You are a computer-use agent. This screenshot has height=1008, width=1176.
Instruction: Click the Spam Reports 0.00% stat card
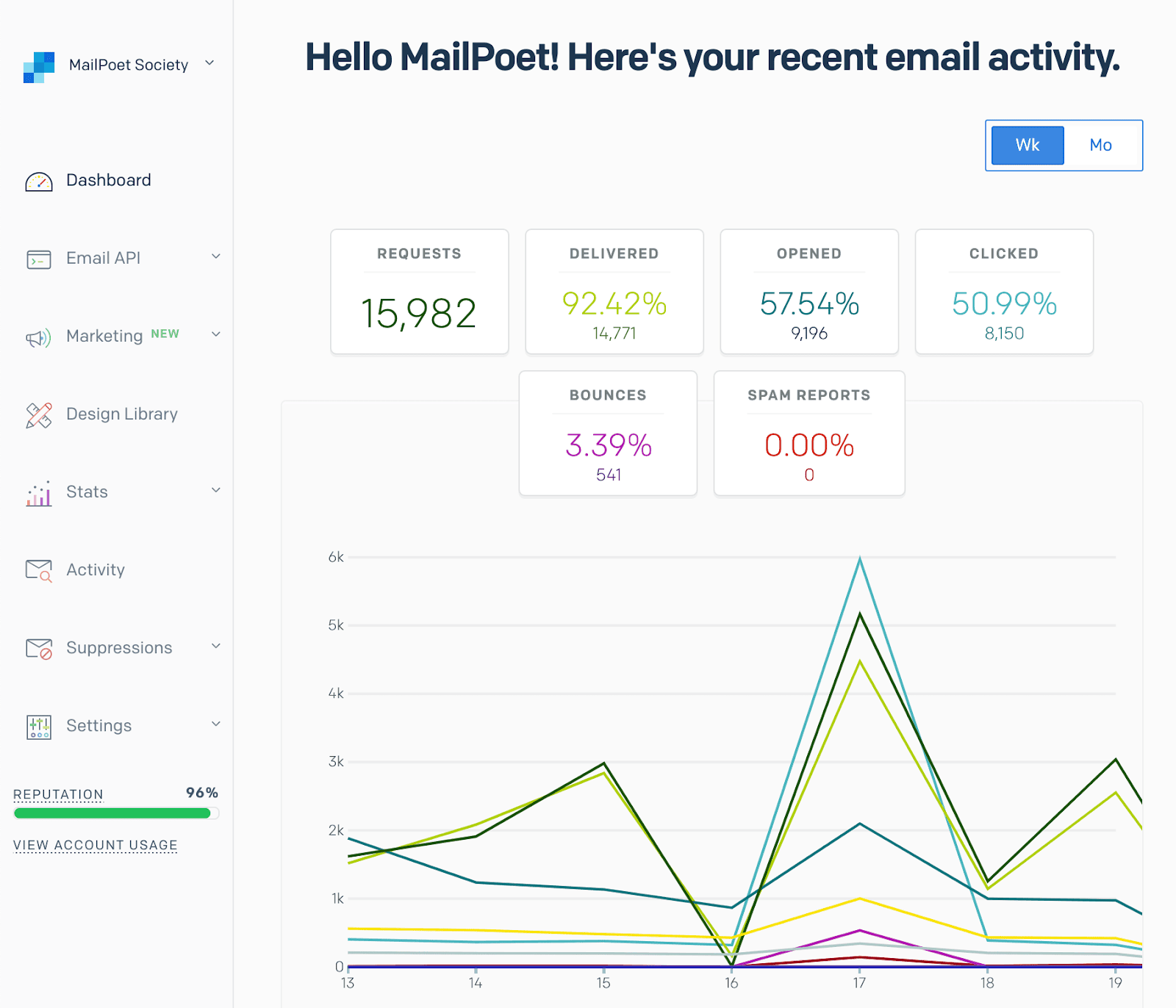click(809, 433)
